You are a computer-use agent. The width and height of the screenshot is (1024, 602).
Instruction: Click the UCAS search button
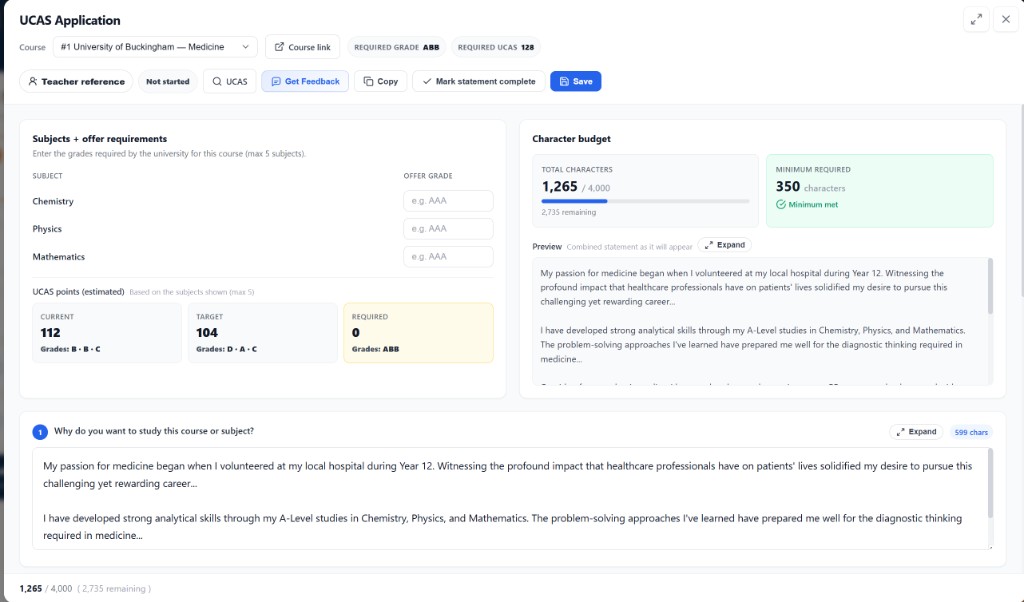click(x=229, y=82)
